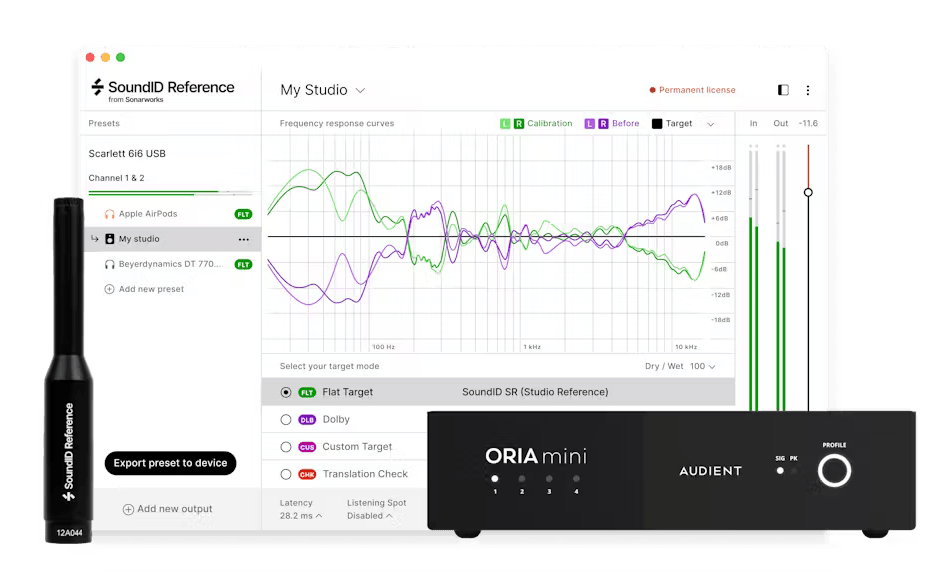Click the headphone icon for Apple AirPods
The image size is (946, 575).
[x=110, y=214]
